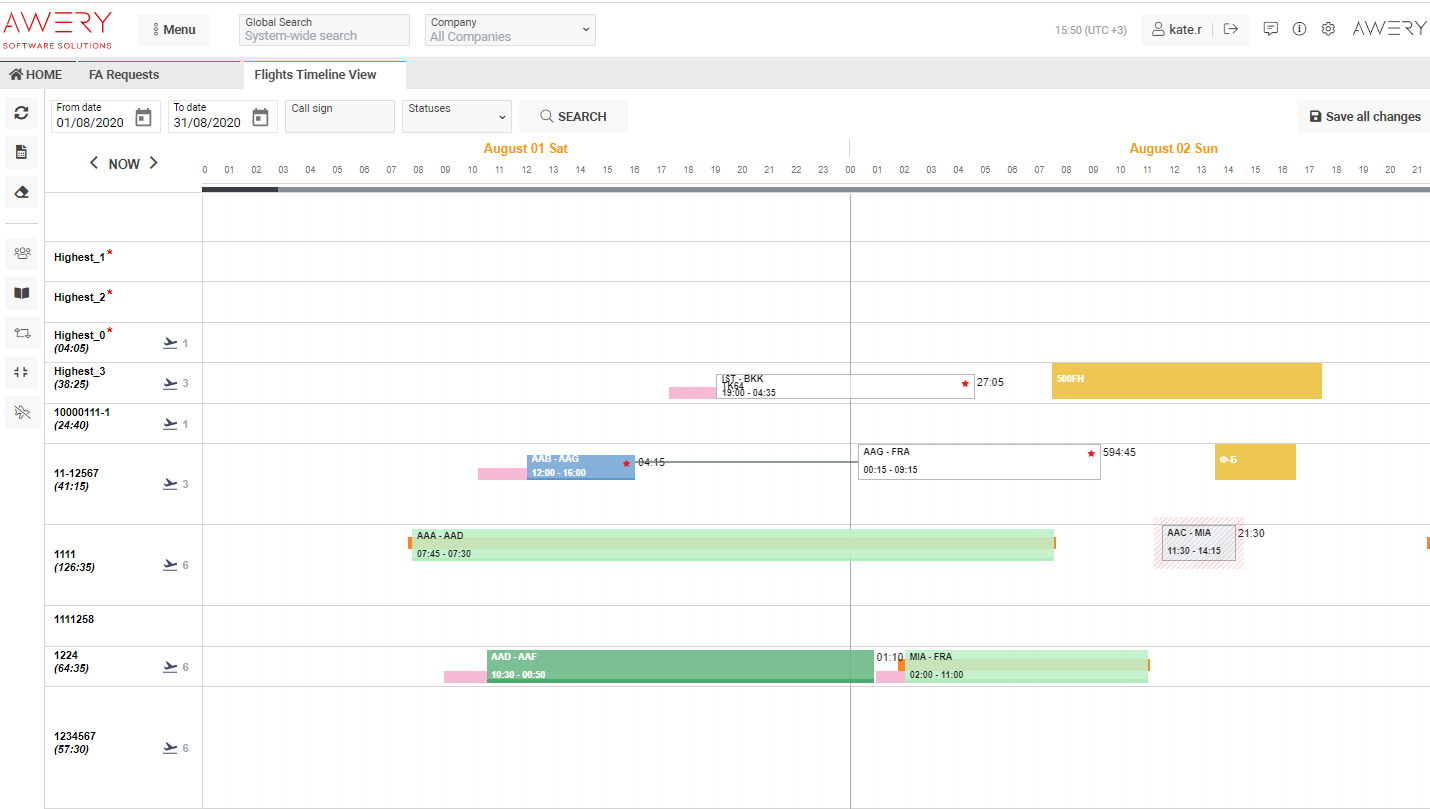
Task: Click the logout arrow icon next to kate.r
Action: 1231,29
